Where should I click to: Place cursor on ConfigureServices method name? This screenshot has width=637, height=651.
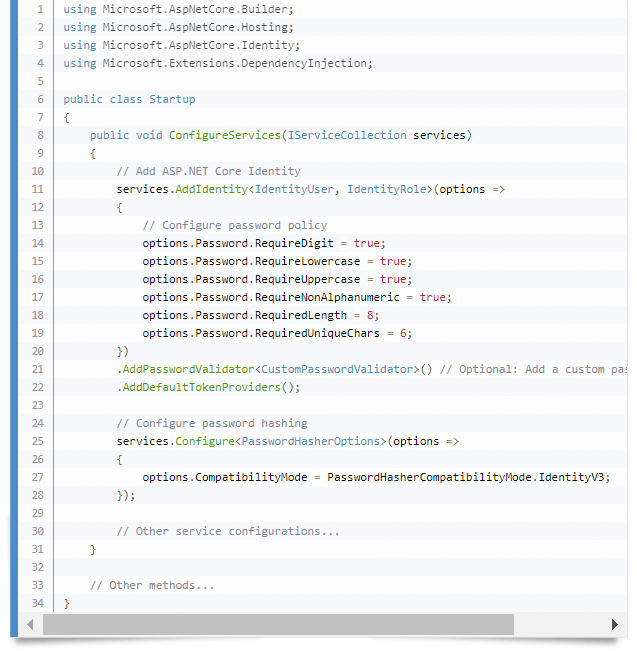pos(225,135)
